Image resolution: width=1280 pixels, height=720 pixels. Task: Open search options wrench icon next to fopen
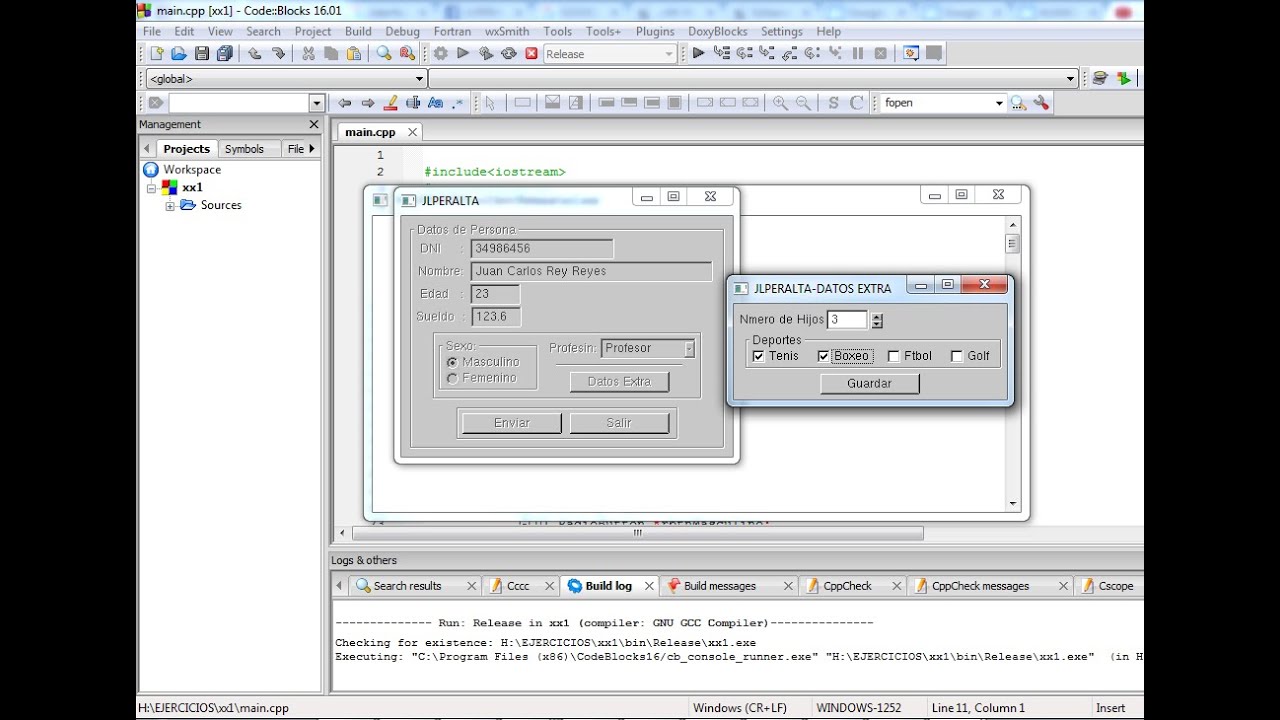pyautogui.click(x=1041, y=103)
